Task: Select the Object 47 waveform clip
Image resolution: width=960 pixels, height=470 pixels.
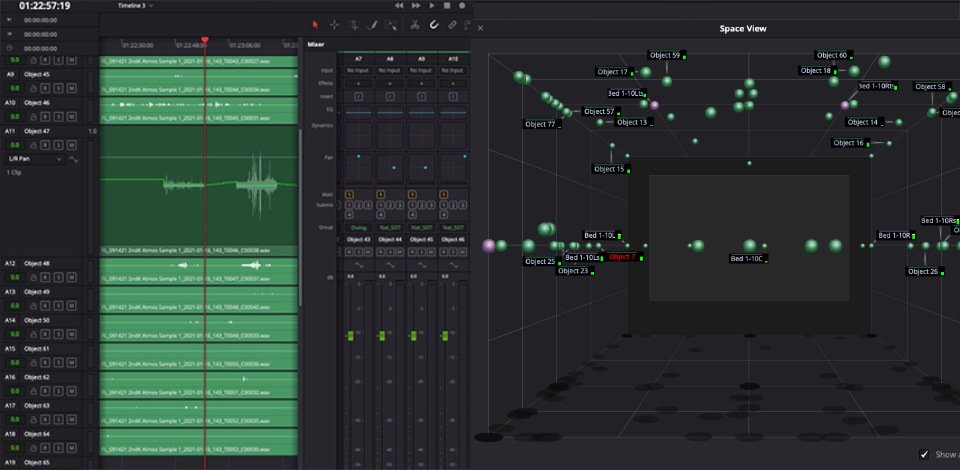Action: coord(198,190)
